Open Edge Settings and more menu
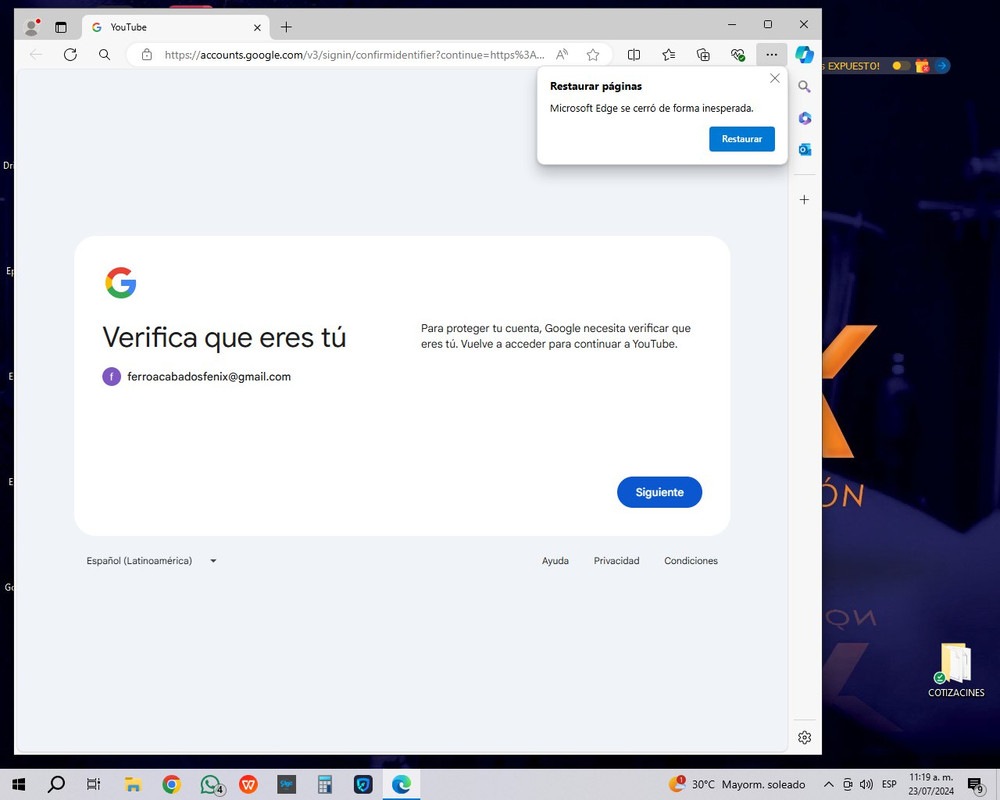 [x=772, y=55]
